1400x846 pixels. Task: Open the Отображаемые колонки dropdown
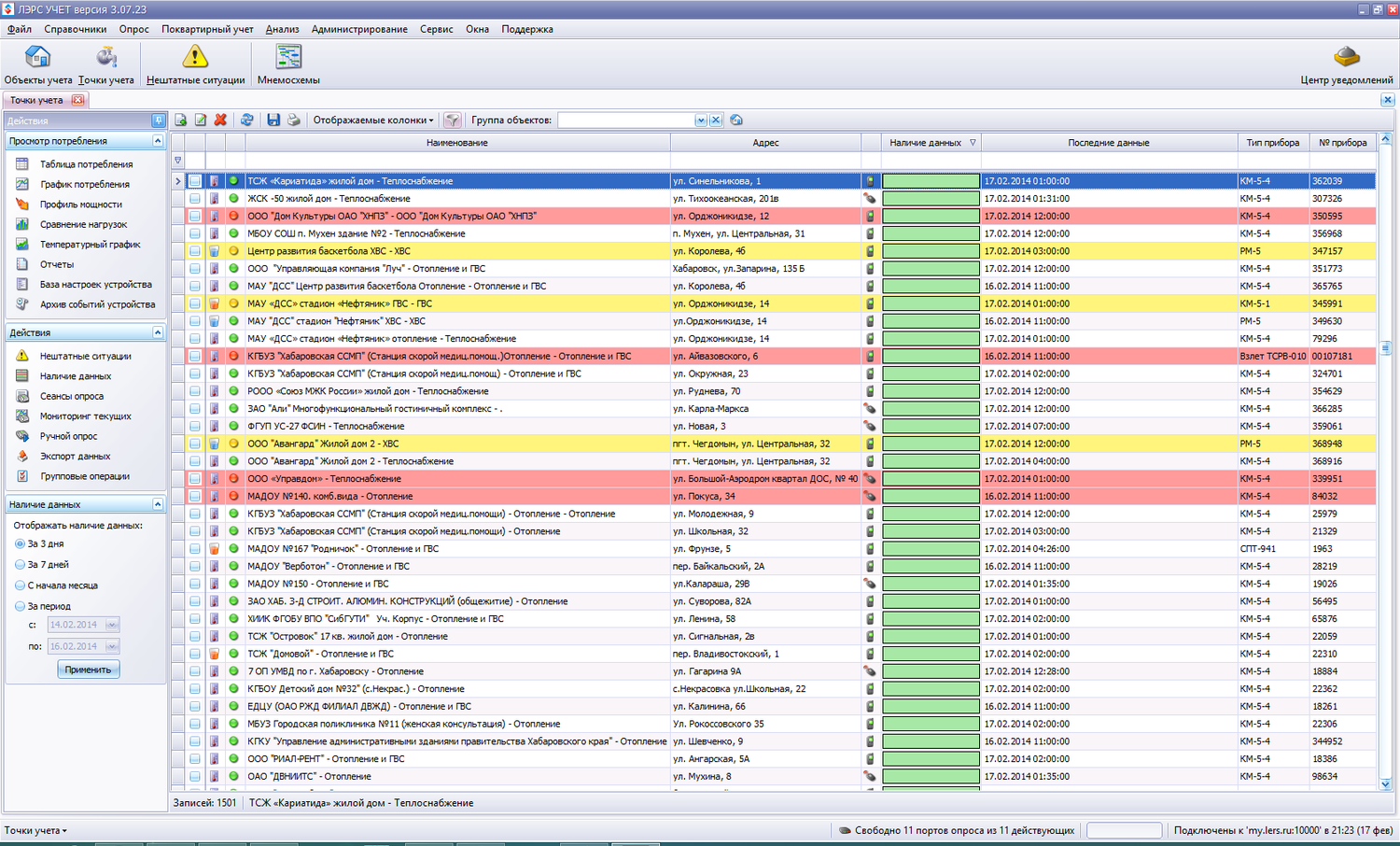(x=373, y=120)
